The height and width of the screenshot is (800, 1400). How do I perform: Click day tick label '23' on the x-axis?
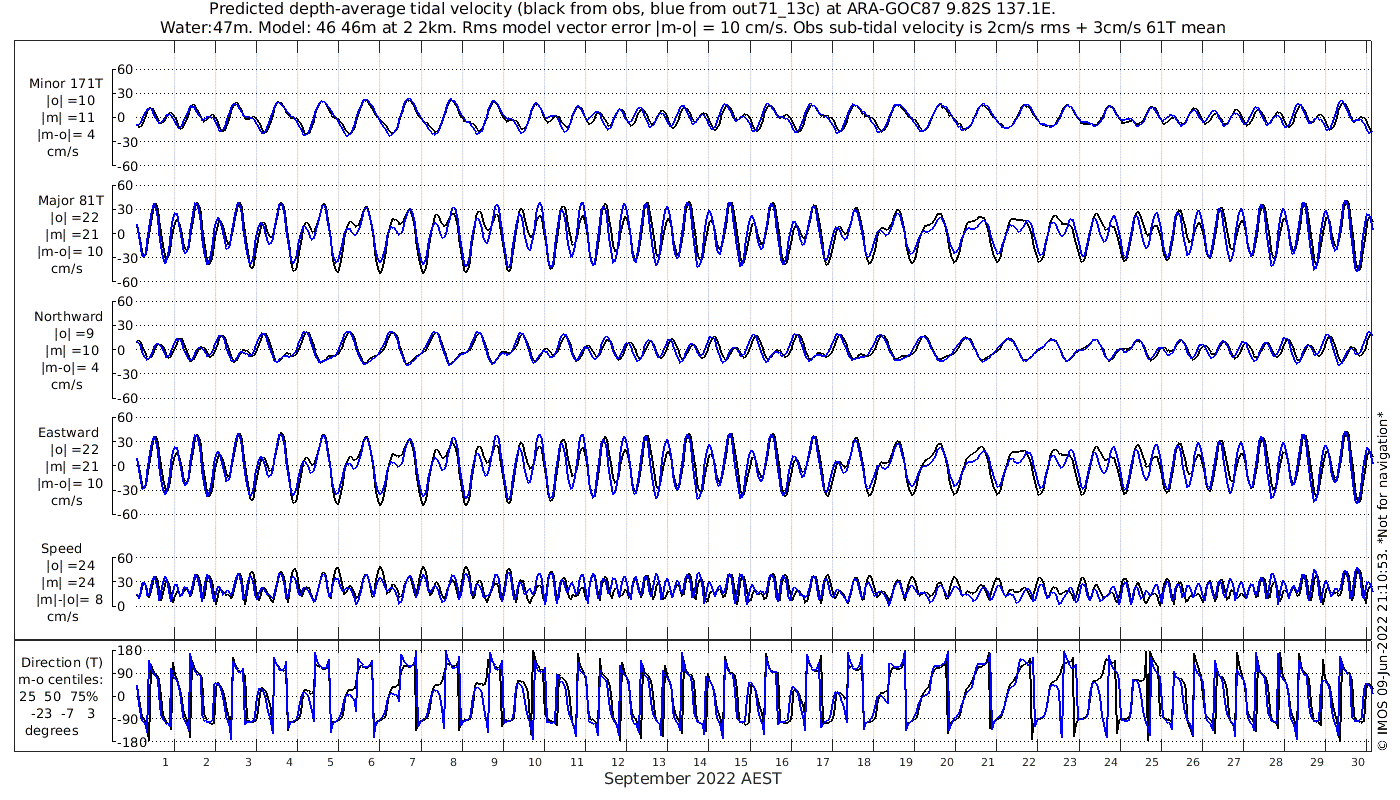tap(1069, 762)
